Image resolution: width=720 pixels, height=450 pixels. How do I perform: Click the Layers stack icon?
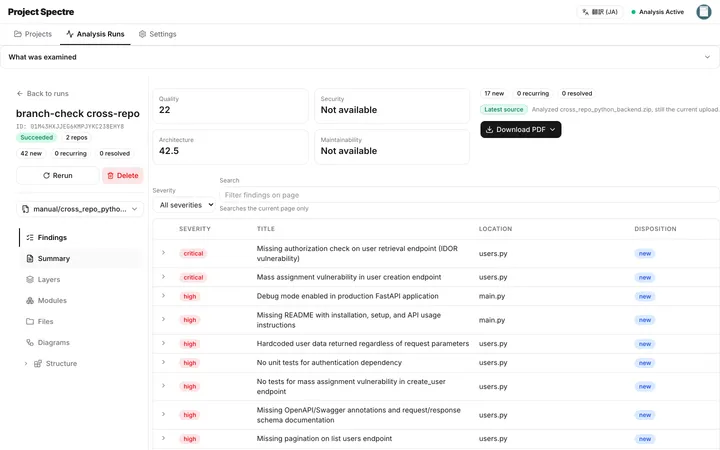point(30,279)
